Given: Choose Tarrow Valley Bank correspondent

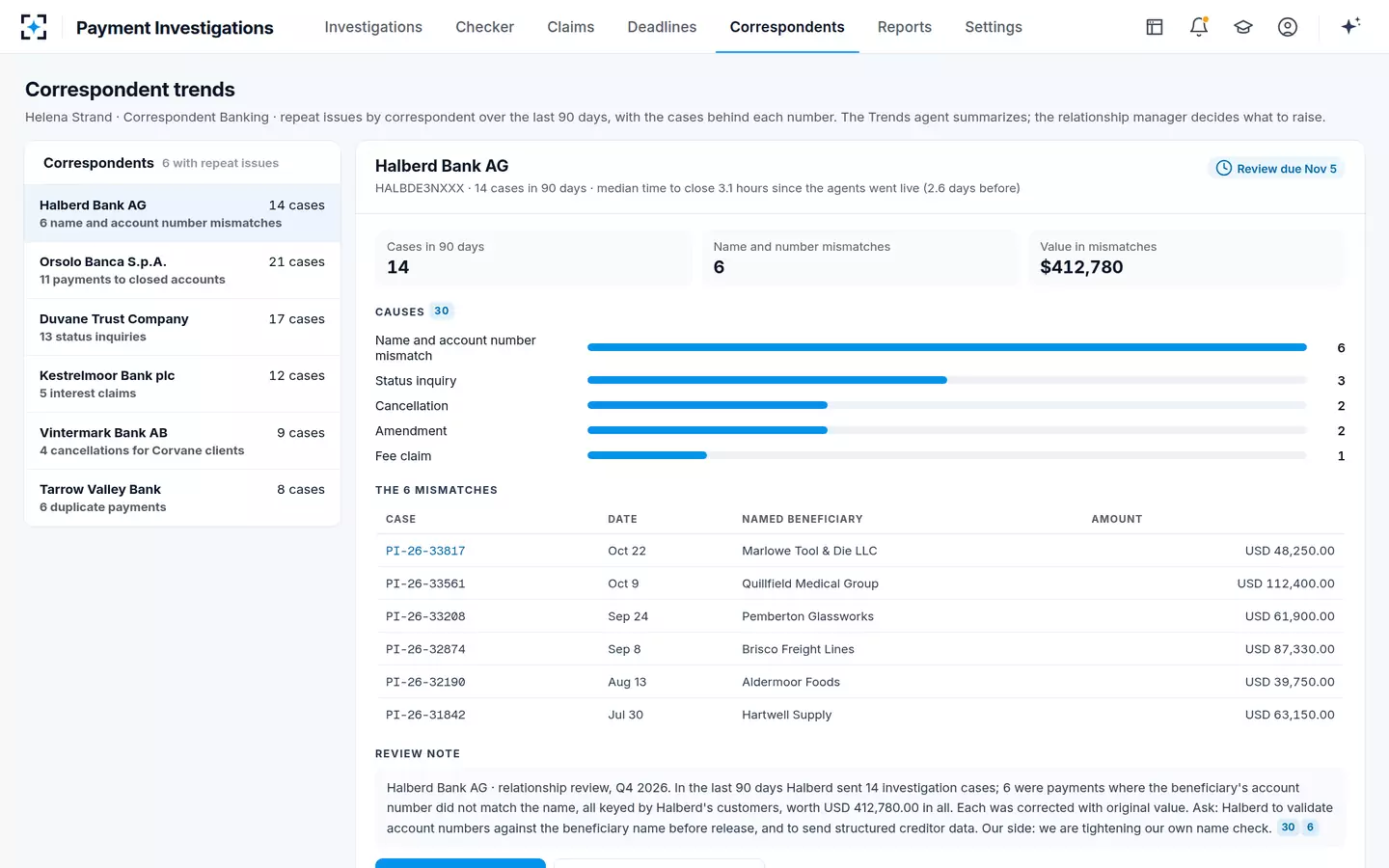Looking at the screenshot, I should point(182,498).
